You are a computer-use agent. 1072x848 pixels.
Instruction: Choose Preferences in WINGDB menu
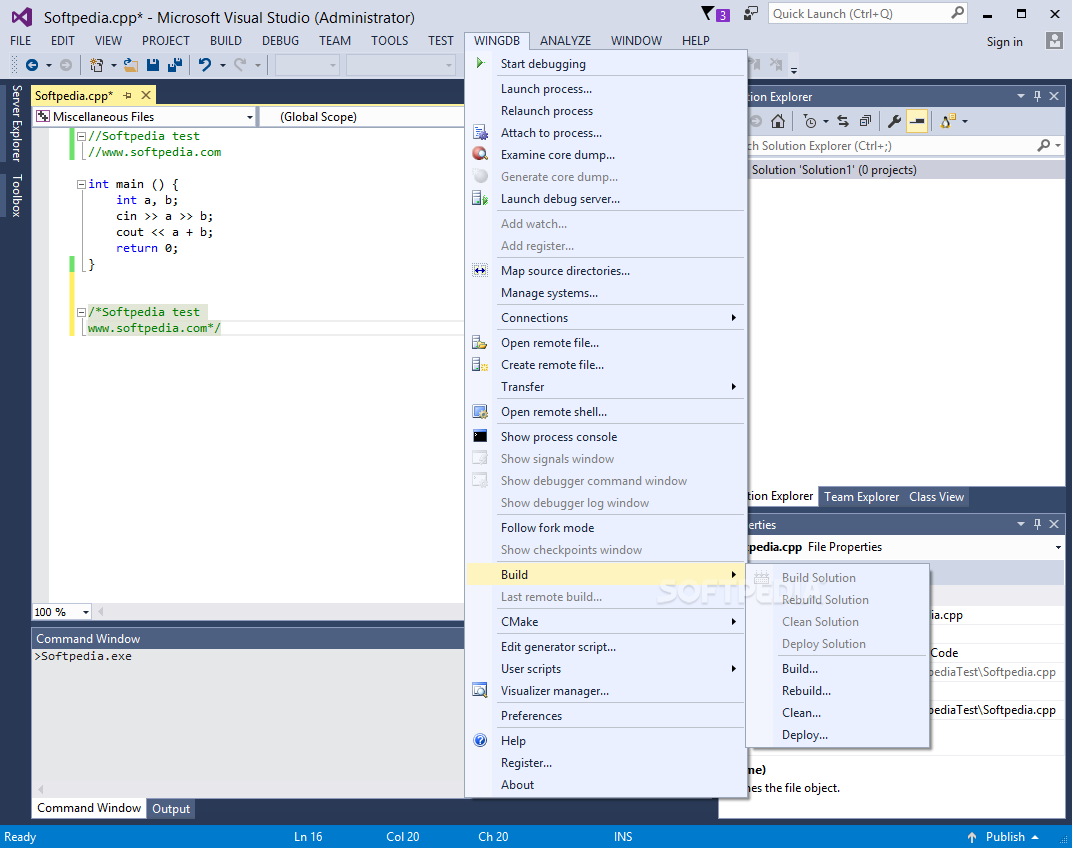pos(531,716)
